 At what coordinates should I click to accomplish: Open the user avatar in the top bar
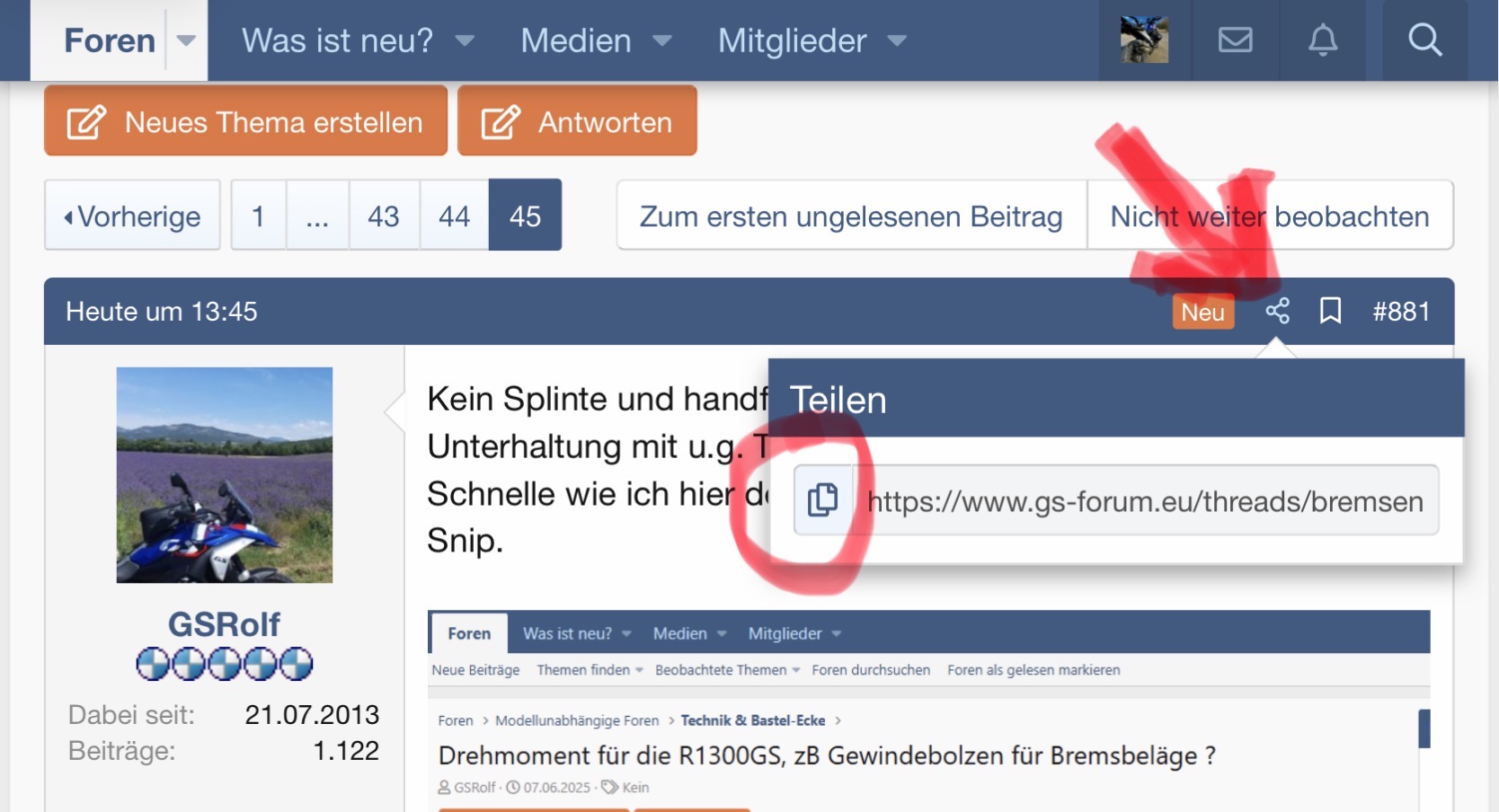tap(1144, 40)
